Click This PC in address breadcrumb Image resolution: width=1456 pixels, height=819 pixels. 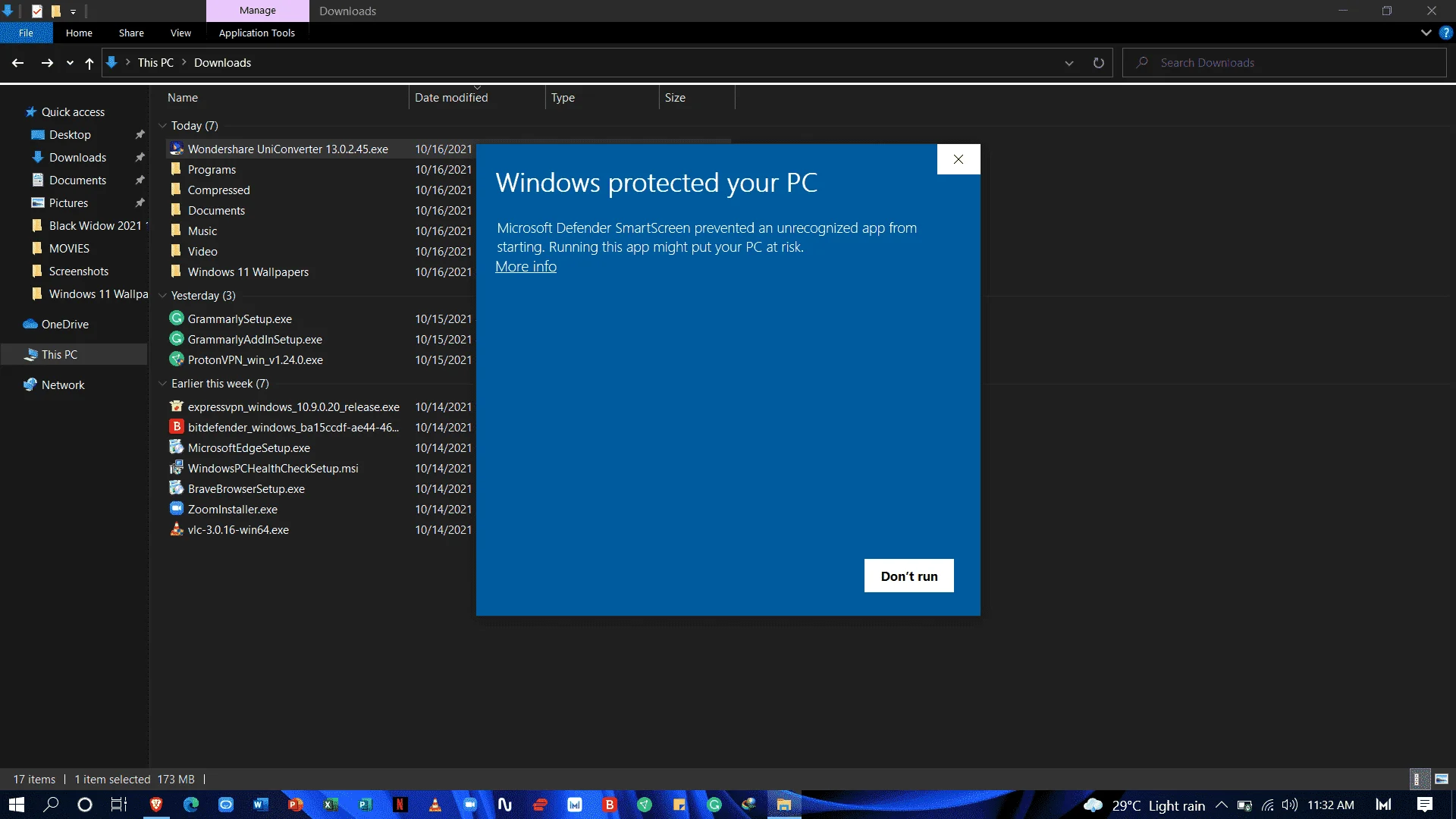pos(155,63)
